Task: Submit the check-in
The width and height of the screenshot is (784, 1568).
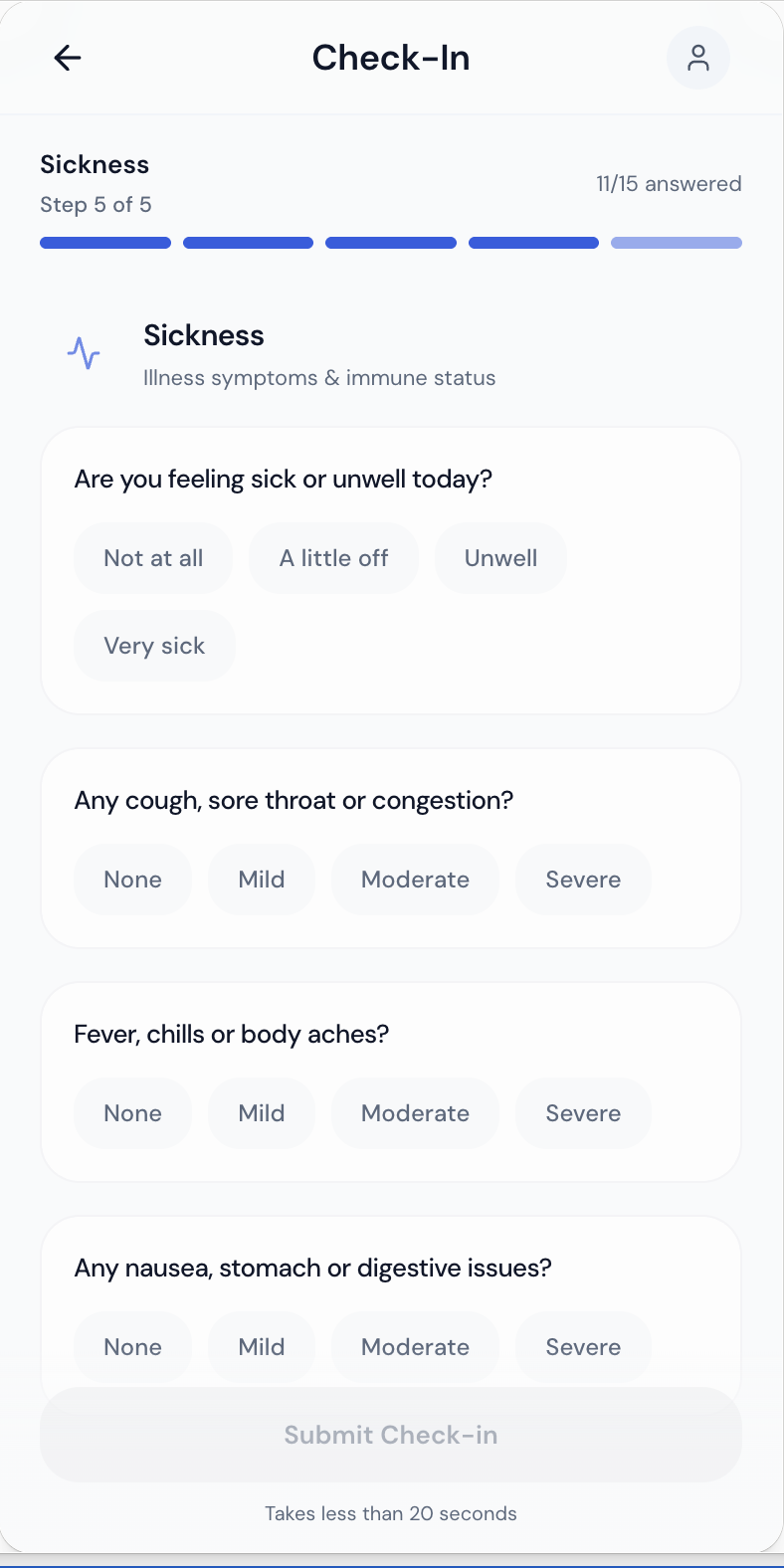Action: [391, 1435]
